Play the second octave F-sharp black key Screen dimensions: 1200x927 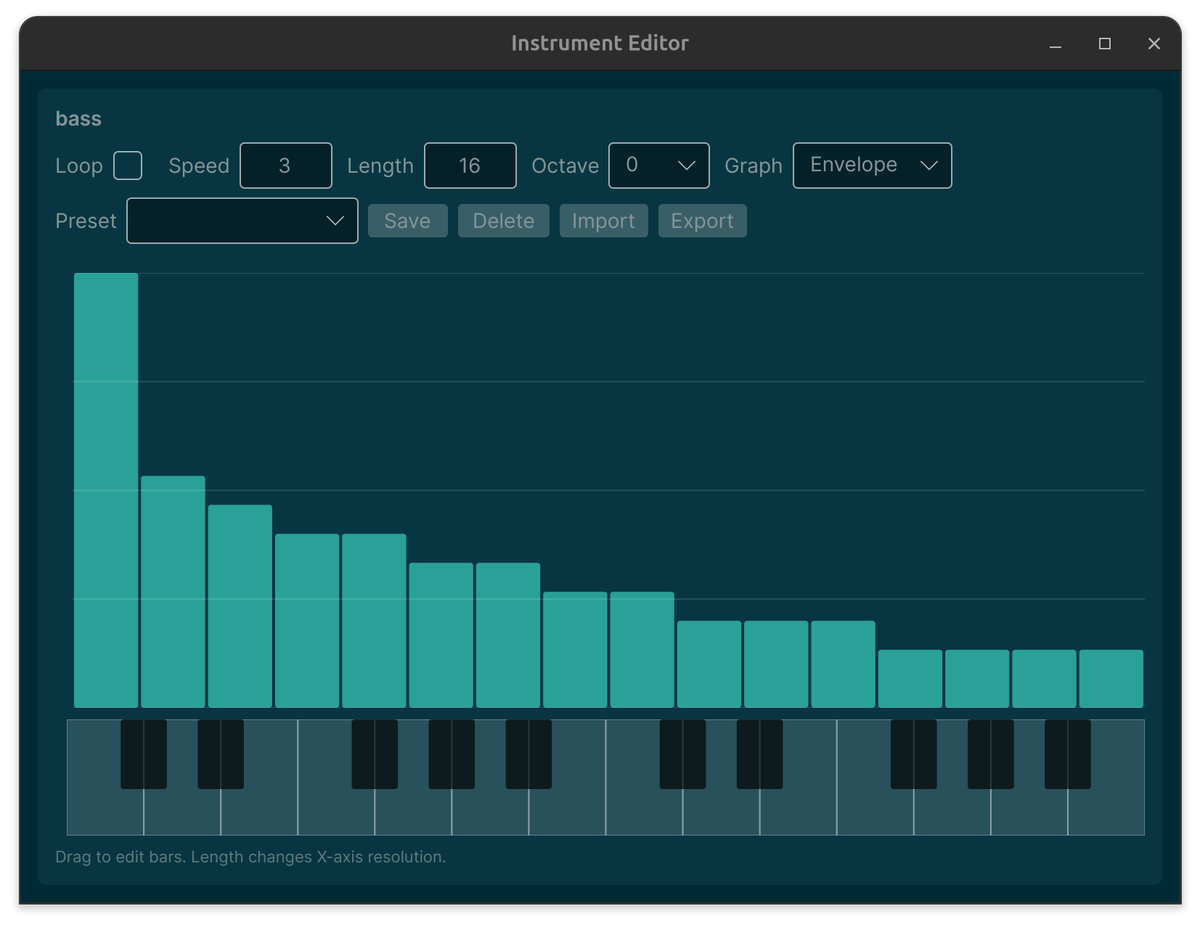click(914, 754)
